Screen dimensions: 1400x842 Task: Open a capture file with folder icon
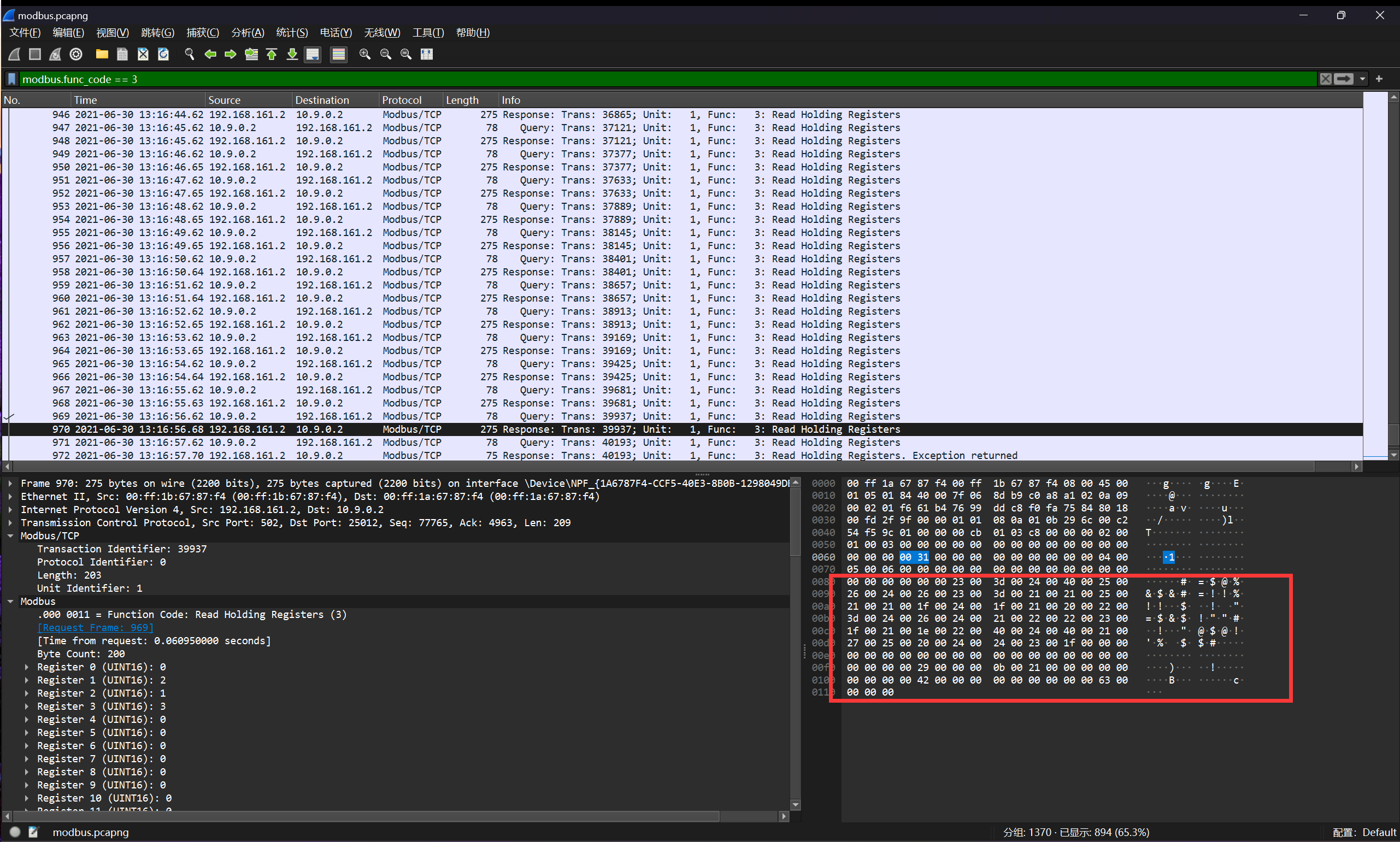[102, 54]
